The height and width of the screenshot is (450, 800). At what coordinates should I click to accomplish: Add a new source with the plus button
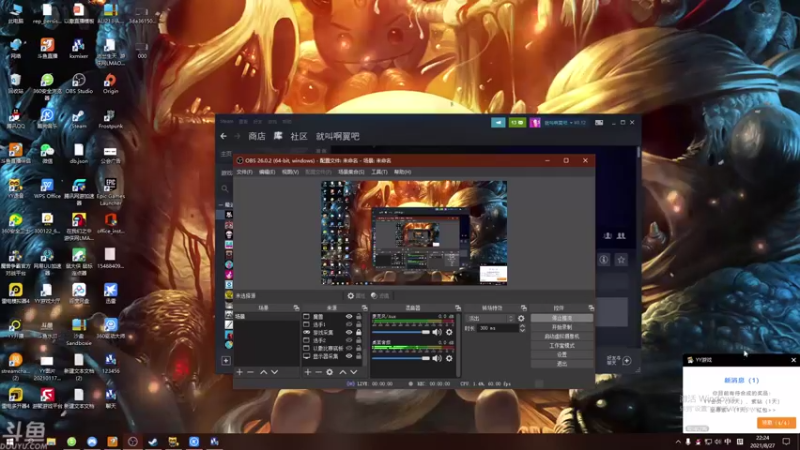click(x=308, y=372)
